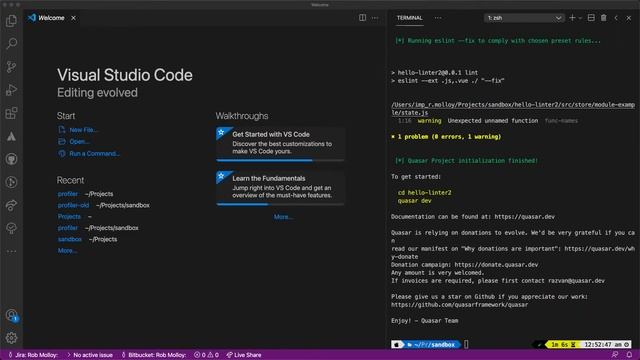Screen dimensions: 640x360
Task: Show additional hidden activity bar views
Action: click(x=11, y=251)
